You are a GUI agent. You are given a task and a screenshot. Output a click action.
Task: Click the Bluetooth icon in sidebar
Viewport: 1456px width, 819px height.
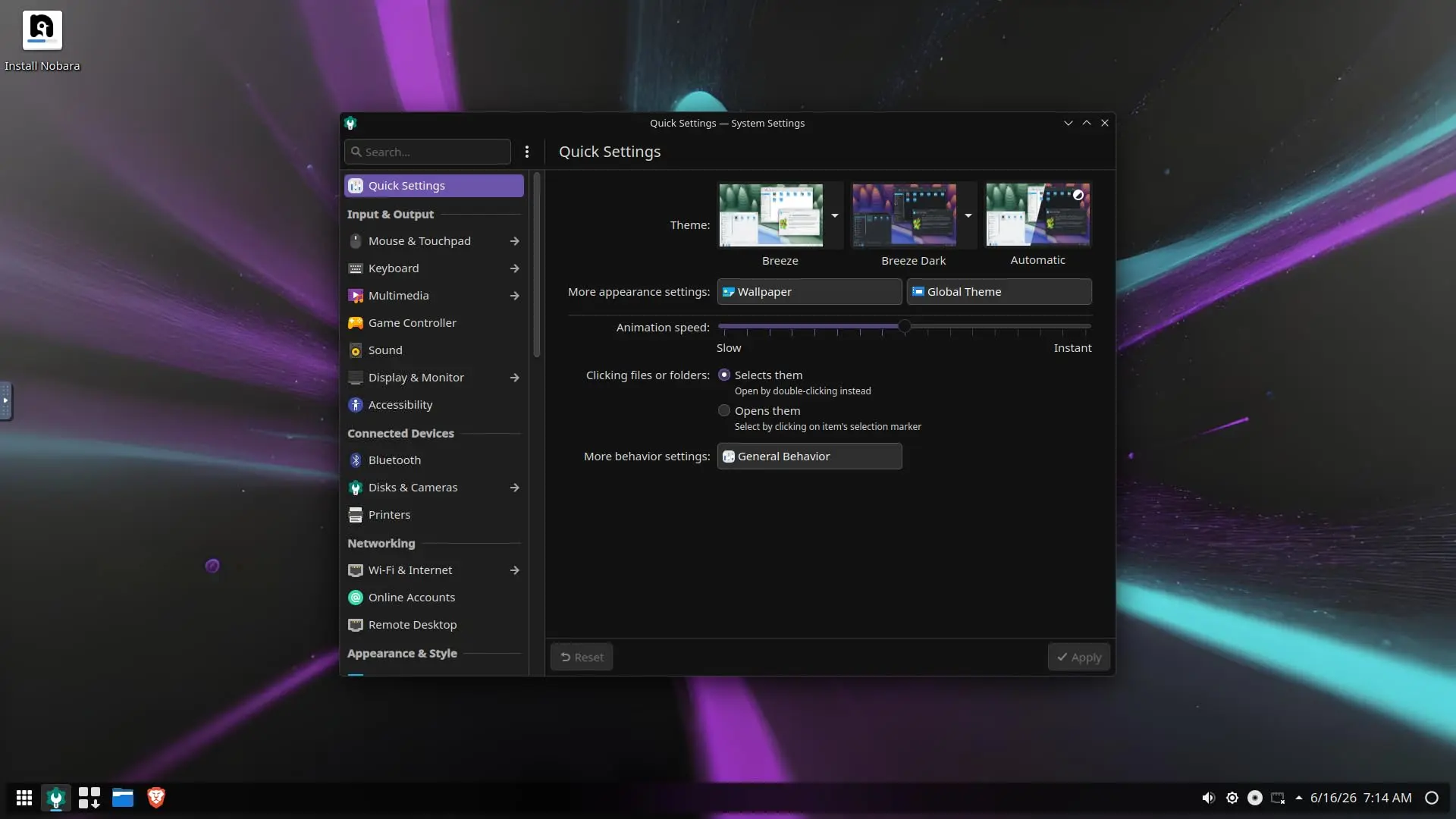point(356,460)
